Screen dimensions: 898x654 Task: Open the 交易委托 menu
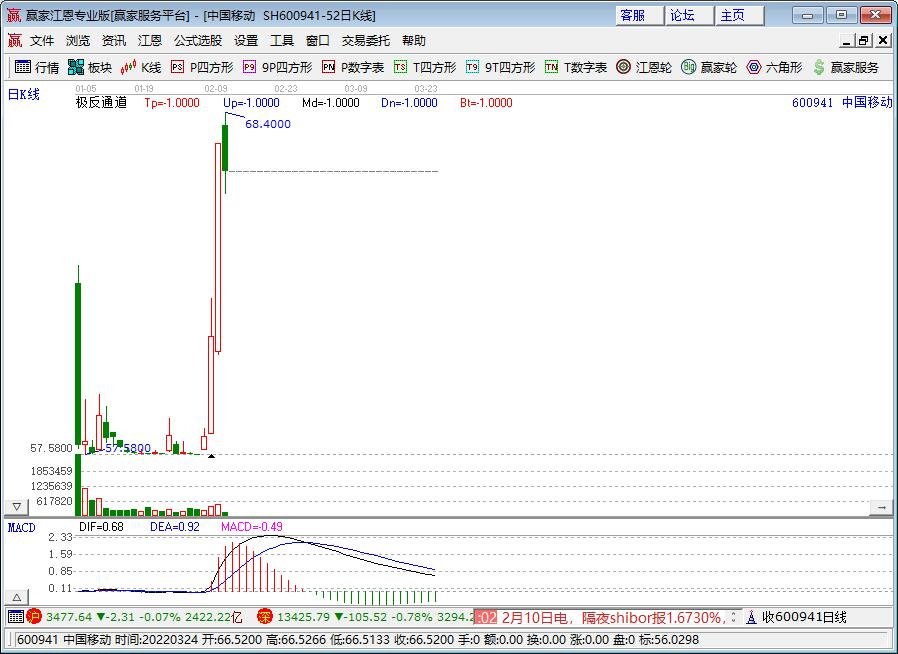pos(365,41)
